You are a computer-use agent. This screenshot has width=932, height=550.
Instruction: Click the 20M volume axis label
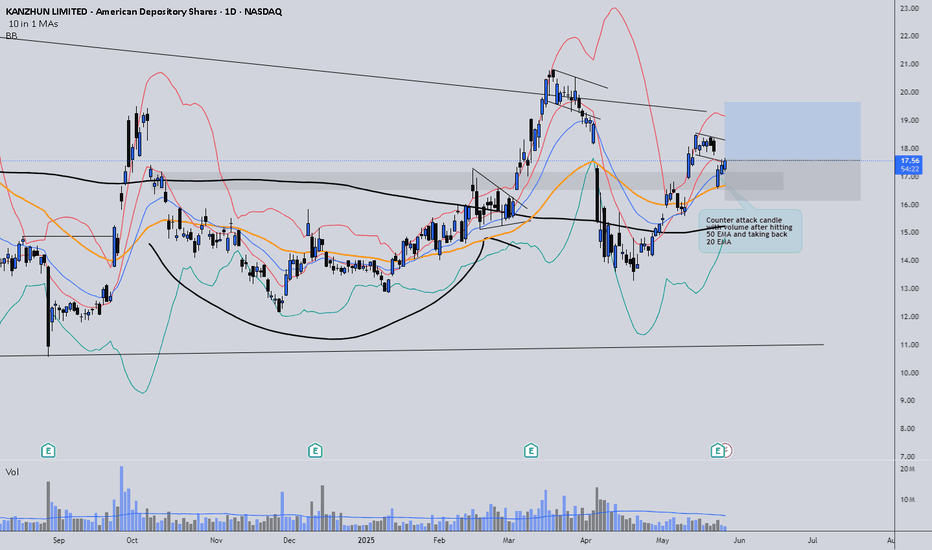(x=907, y=469)
